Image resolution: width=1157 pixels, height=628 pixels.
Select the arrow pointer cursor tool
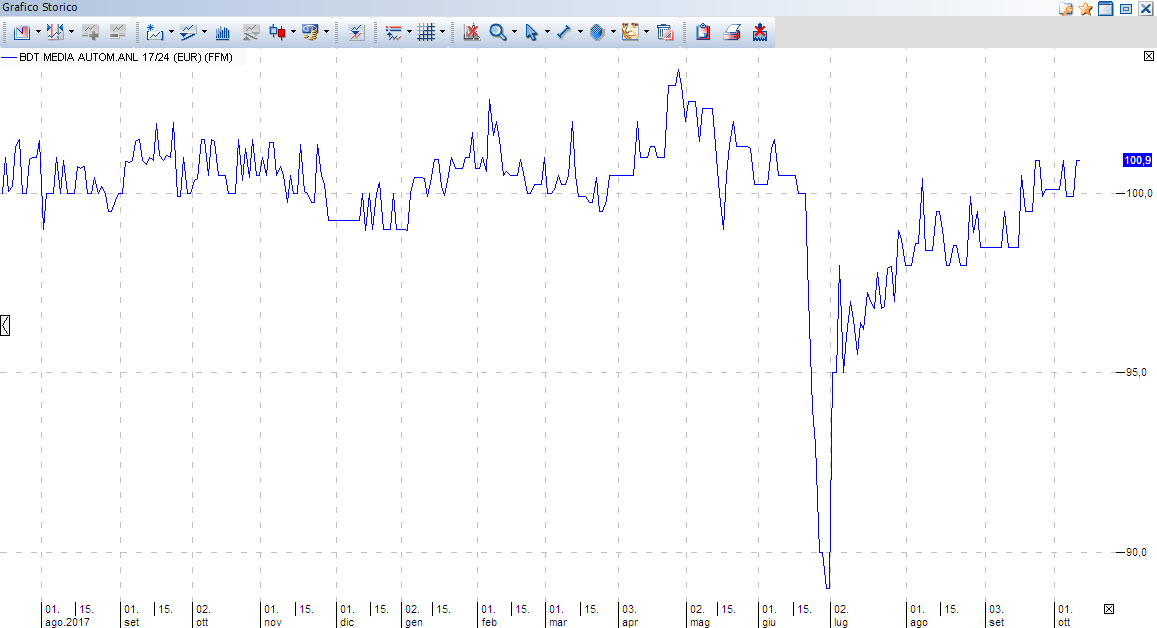[531, 32]
